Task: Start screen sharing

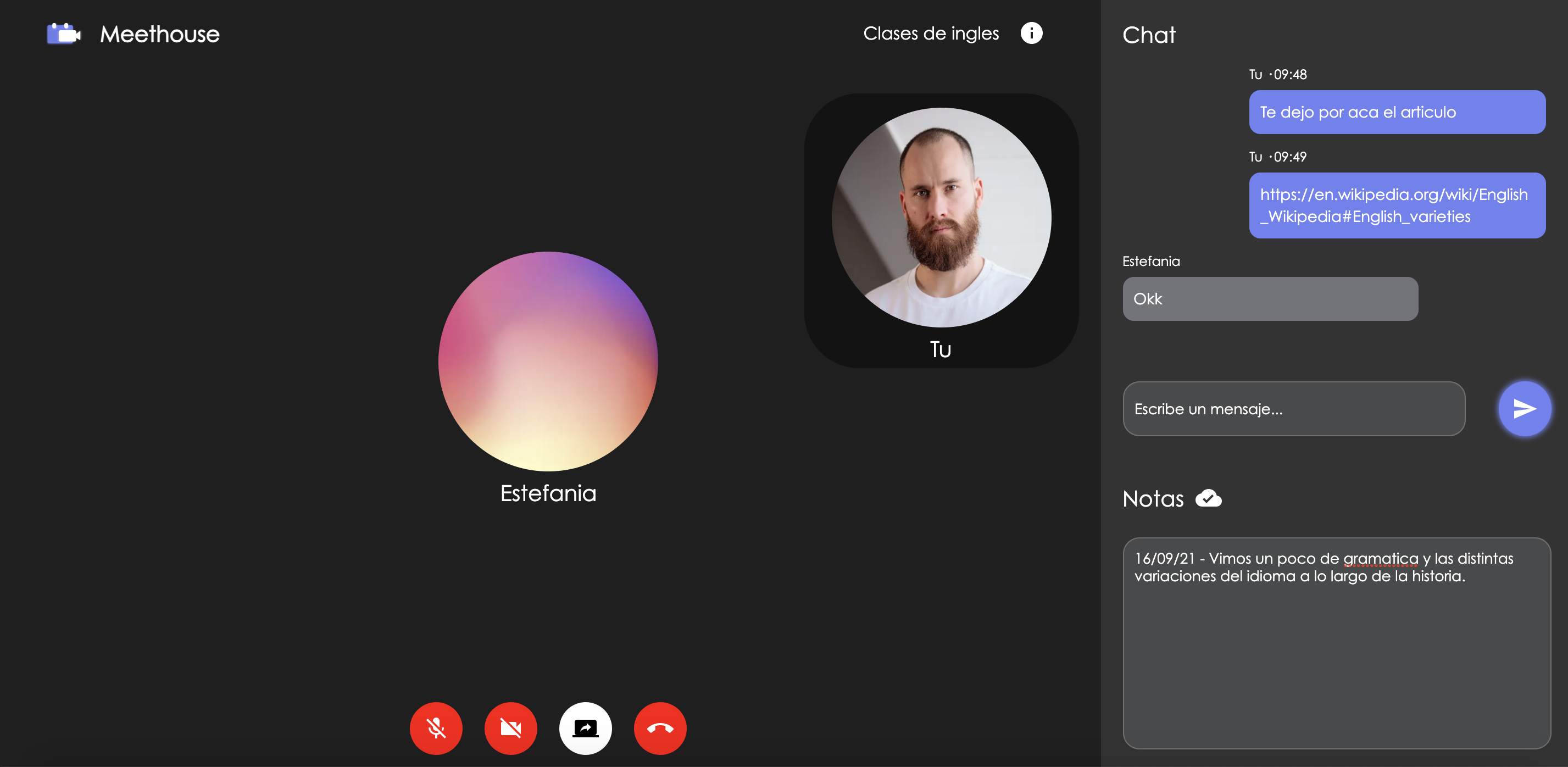Action: coord(585,728)
